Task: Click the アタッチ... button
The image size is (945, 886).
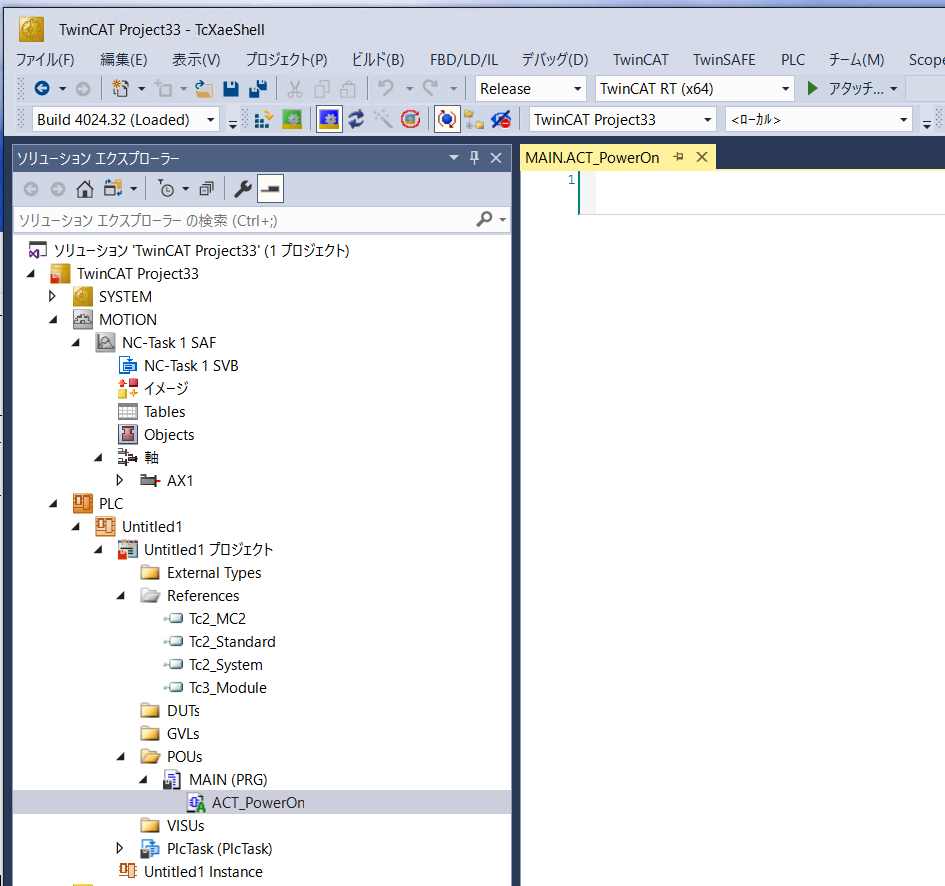Action: coord(856,89)
